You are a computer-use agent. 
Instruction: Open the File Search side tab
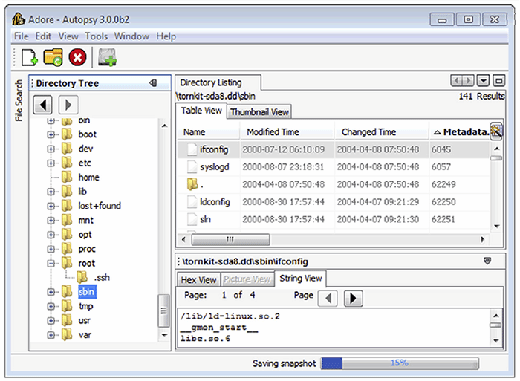click(19, 100)
